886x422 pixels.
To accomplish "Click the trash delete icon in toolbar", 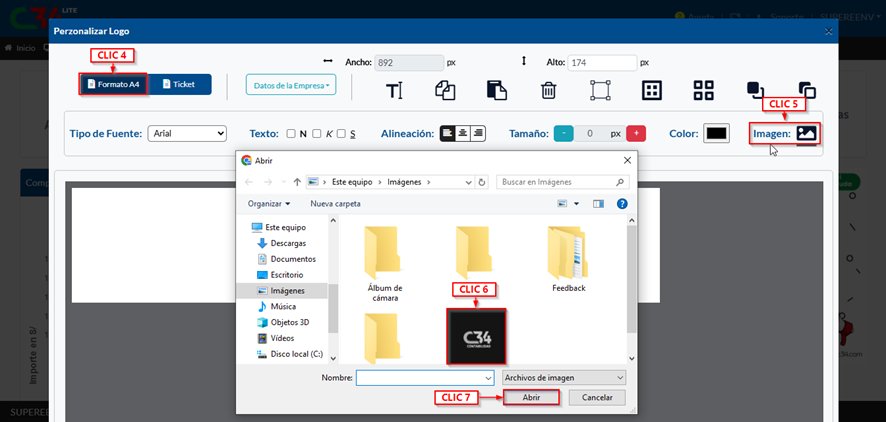I will 548,91.
